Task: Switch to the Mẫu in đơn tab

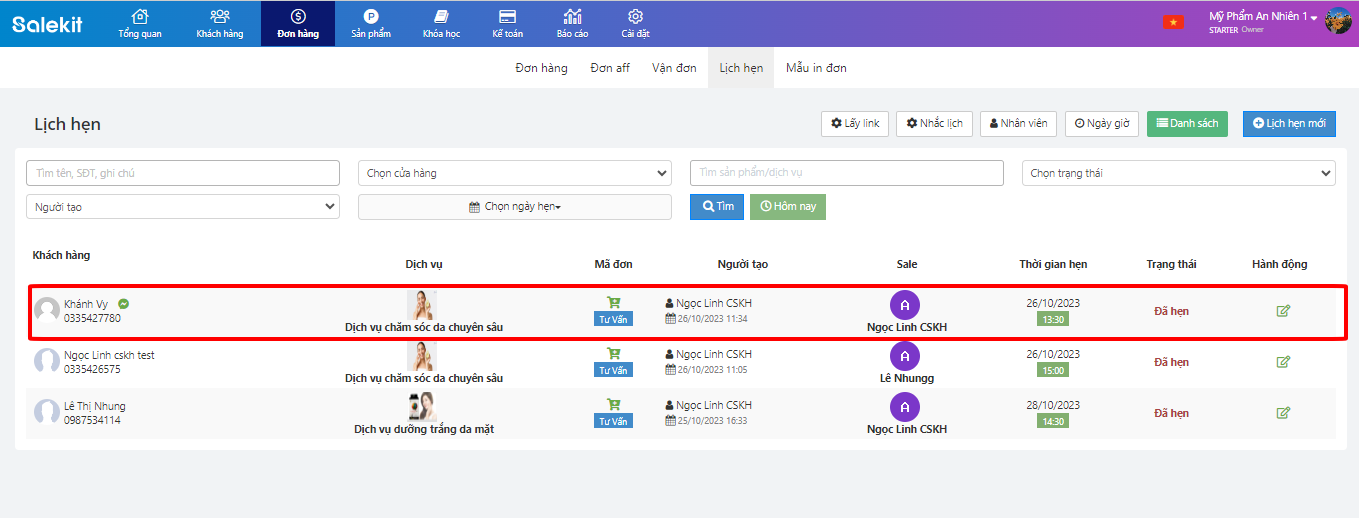Action: (816, 68)
